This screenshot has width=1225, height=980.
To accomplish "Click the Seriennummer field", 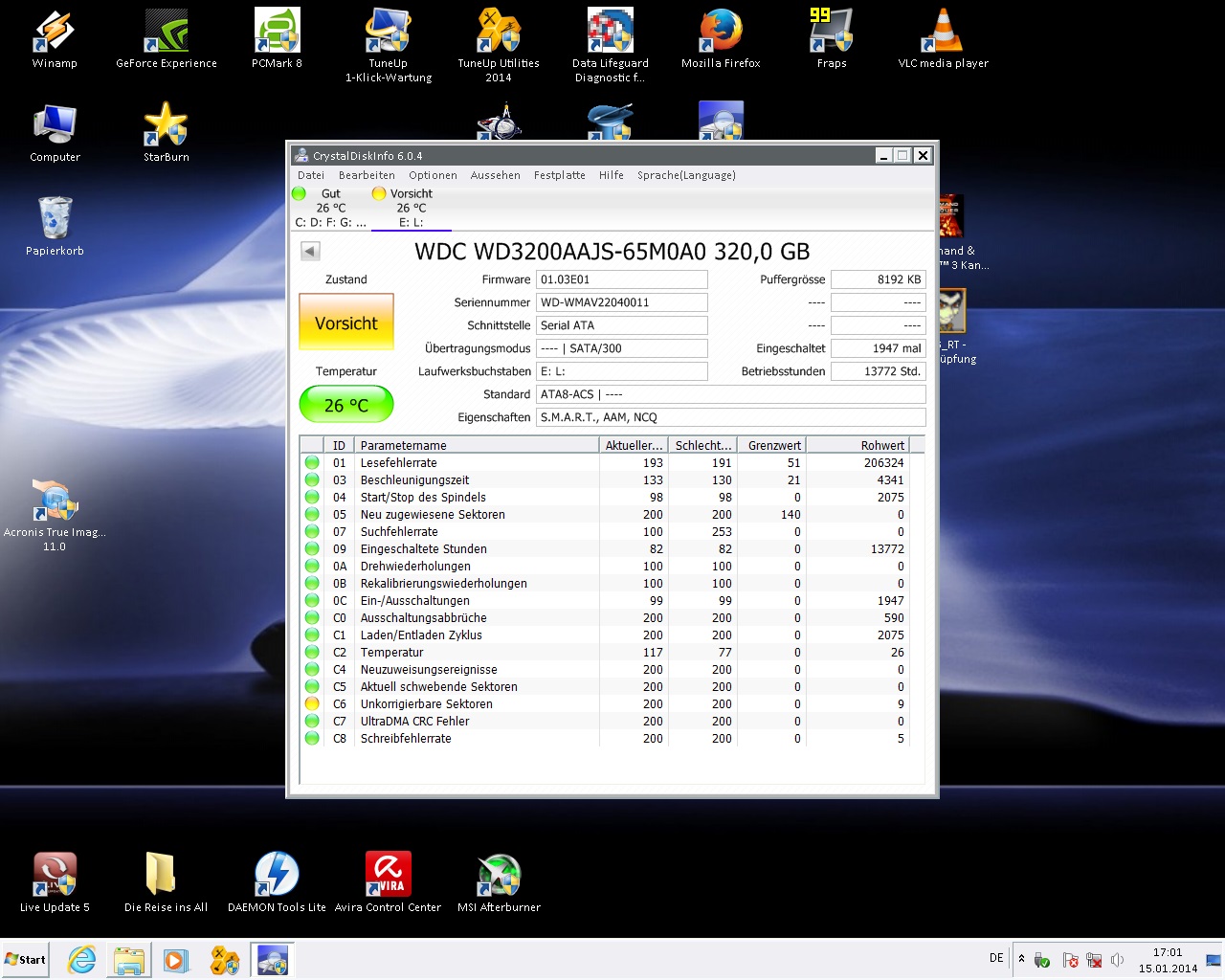I will (x=622, y=302).
